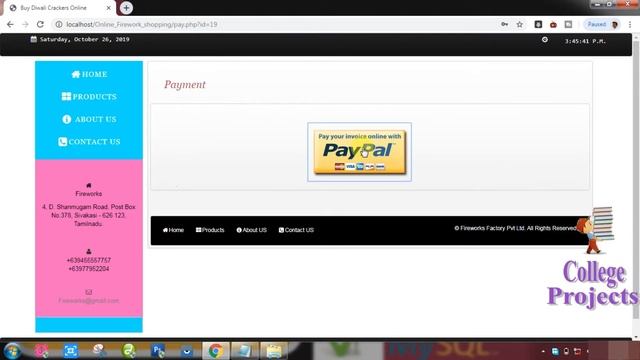Screen dimensions: 640x360
Task: Open Google Chrome from the taskbar
Action: point(216,351)
